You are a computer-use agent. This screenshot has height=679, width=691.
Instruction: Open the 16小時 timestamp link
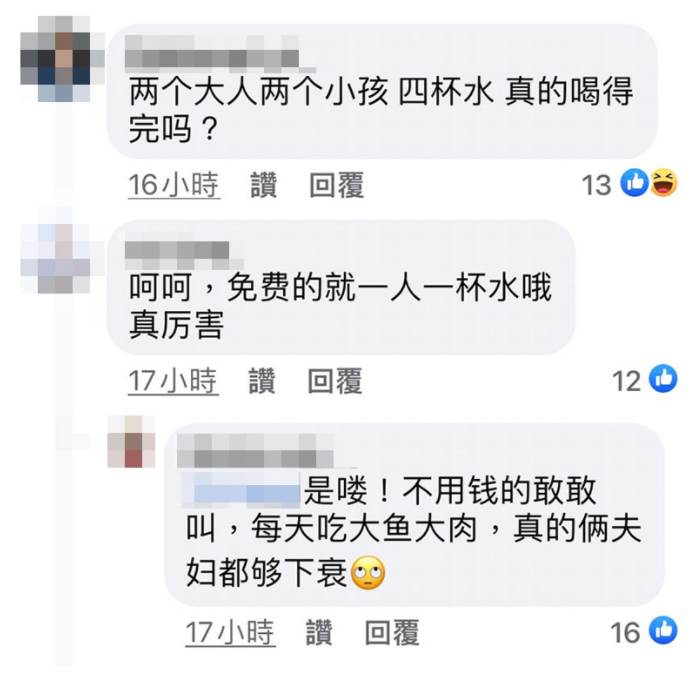click(x=174, y=185)
